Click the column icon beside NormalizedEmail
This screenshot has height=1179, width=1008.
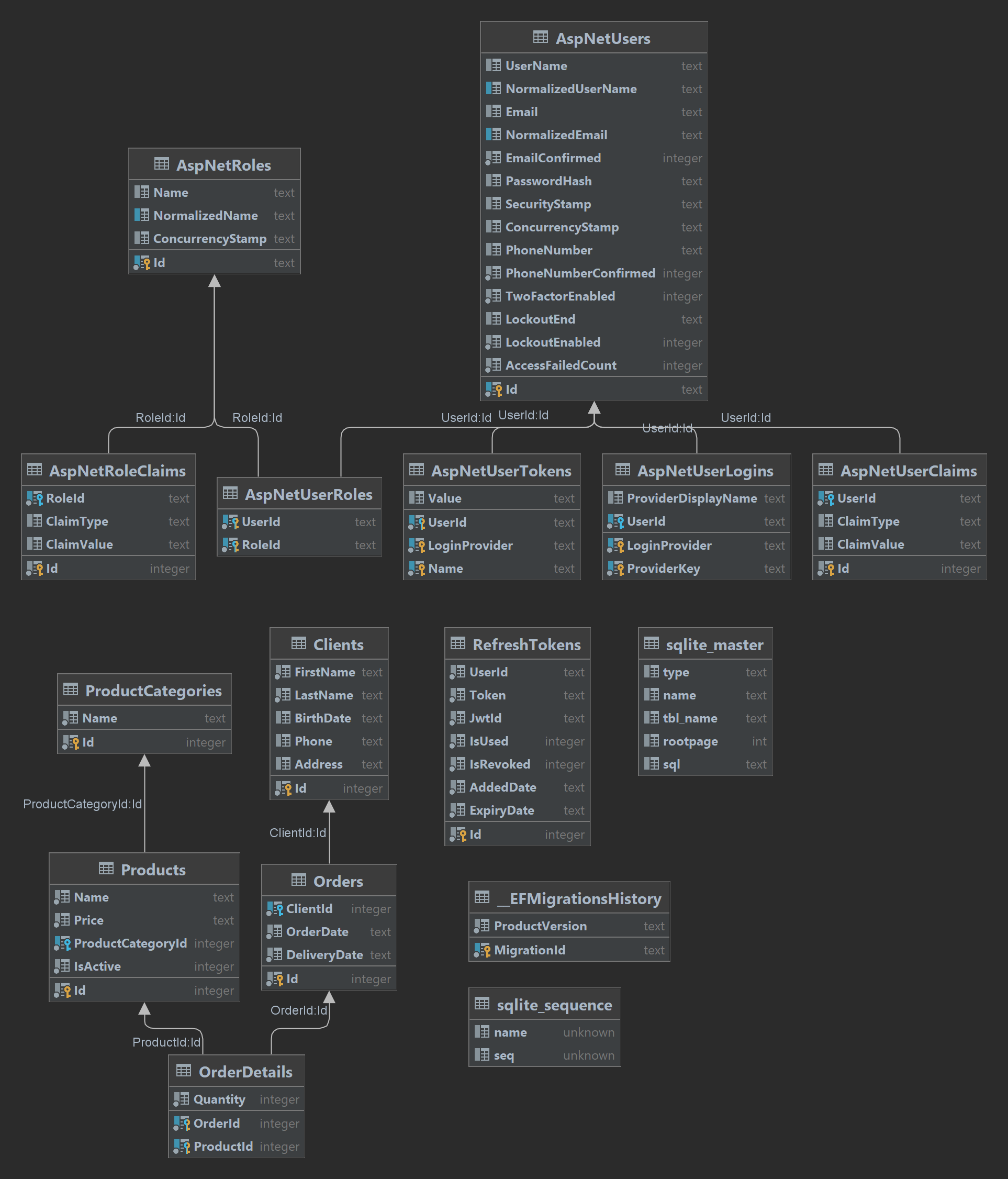click(494, 135)
